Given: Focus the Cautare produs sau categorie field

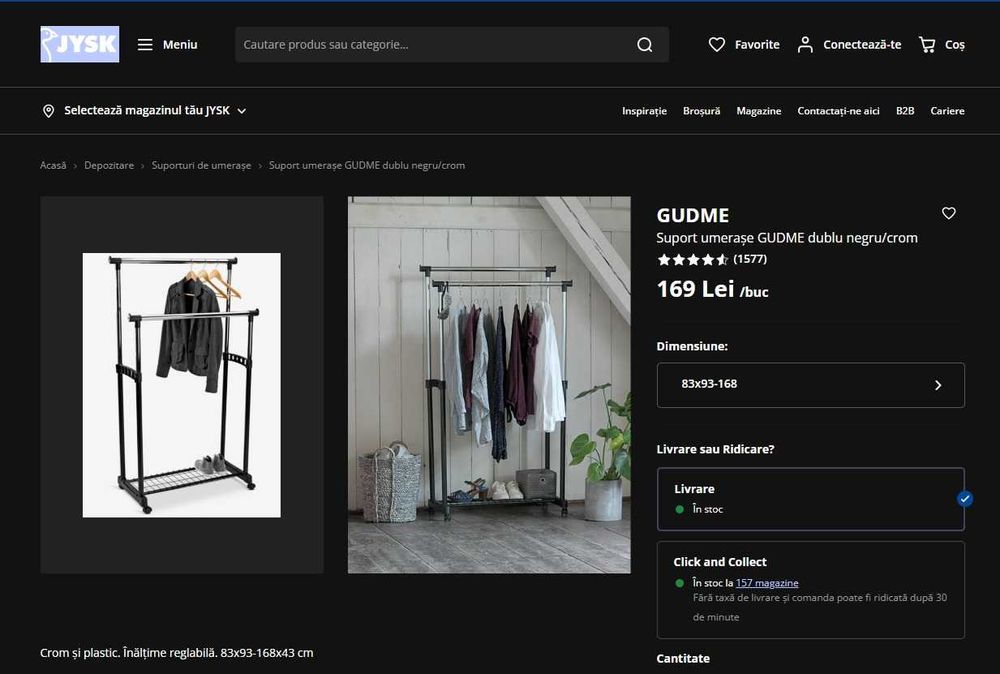Looking at the screenshot, I should pos(452,45).
